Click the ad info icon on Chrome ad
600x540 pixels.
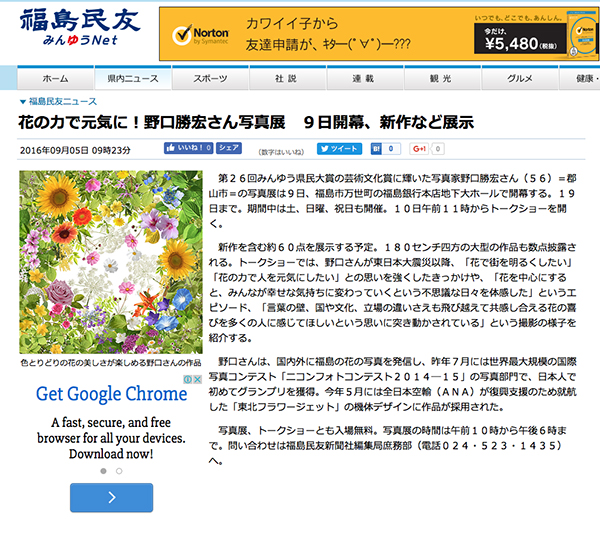click(188, 379)
